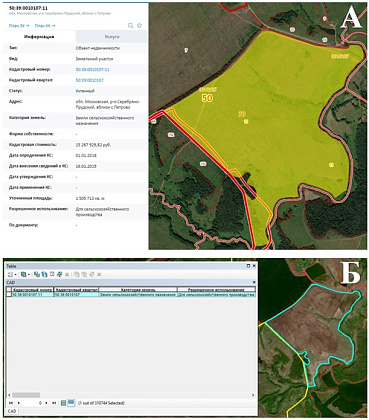This screenshot has width=369, height=420.
Task: Click the '(1 out of 310744 Selected)' status text
Action: (x=101, y=403)
